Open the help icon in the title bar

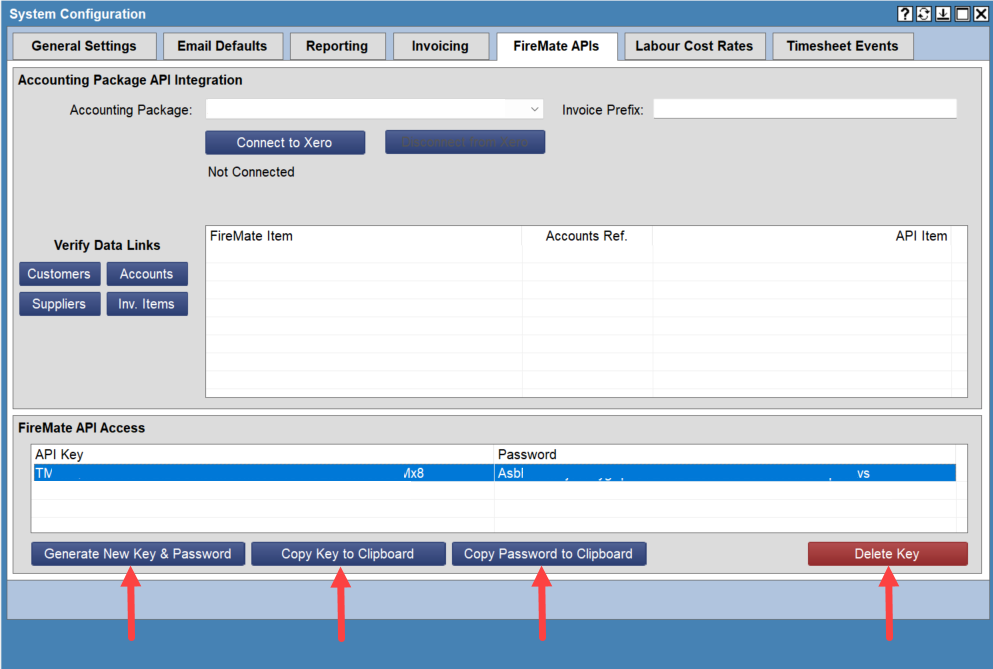coord(905,13)
